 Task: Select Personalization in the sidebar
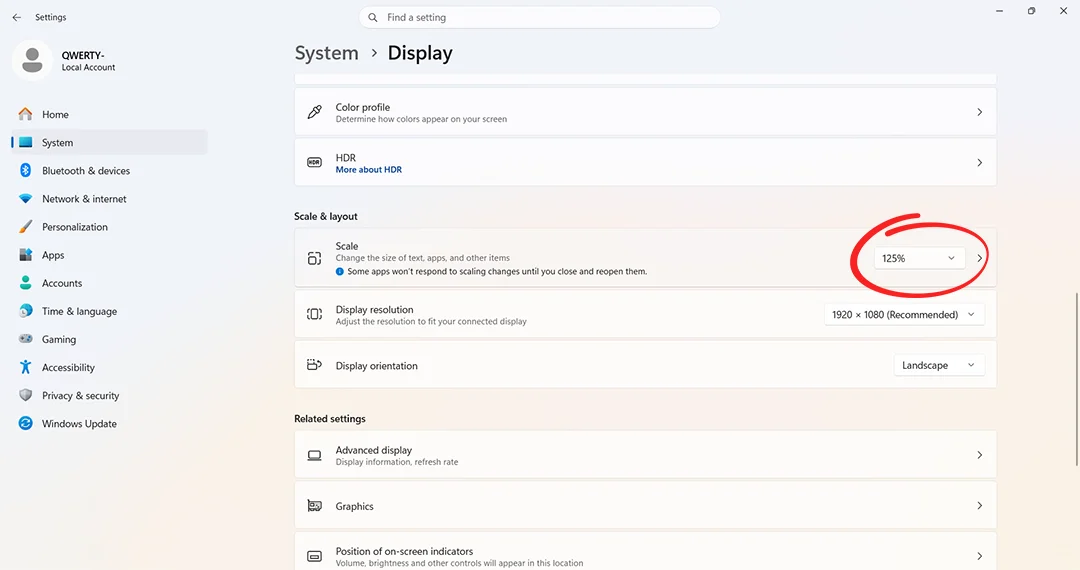(x=110, y=226)
